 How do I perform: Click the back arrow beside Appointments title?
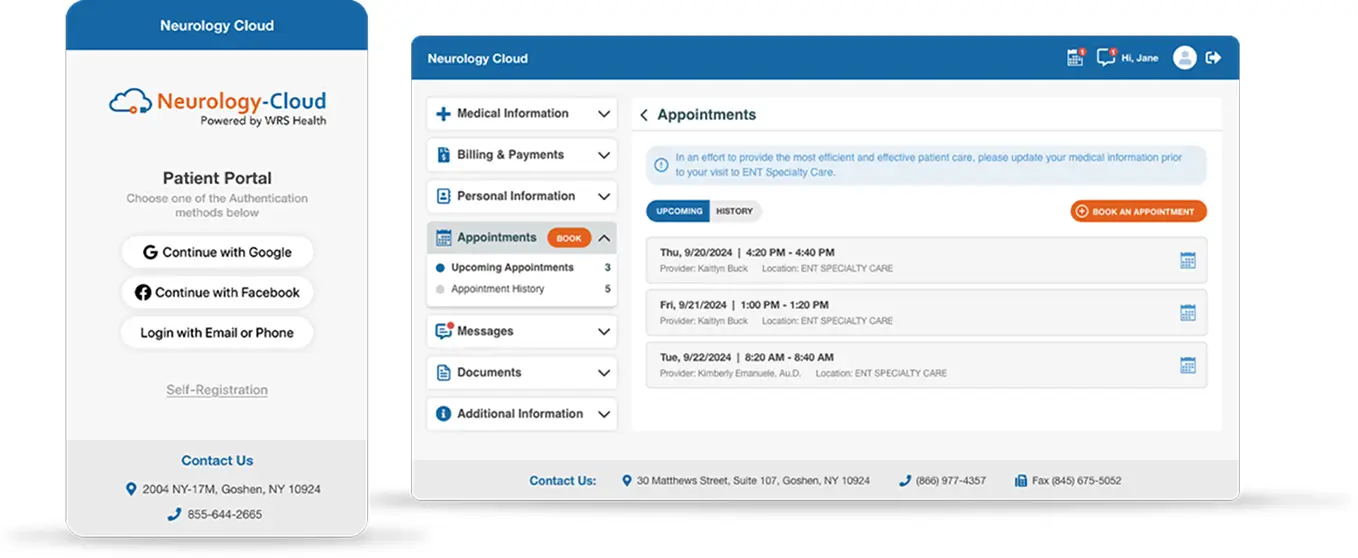tap(644, 115)
